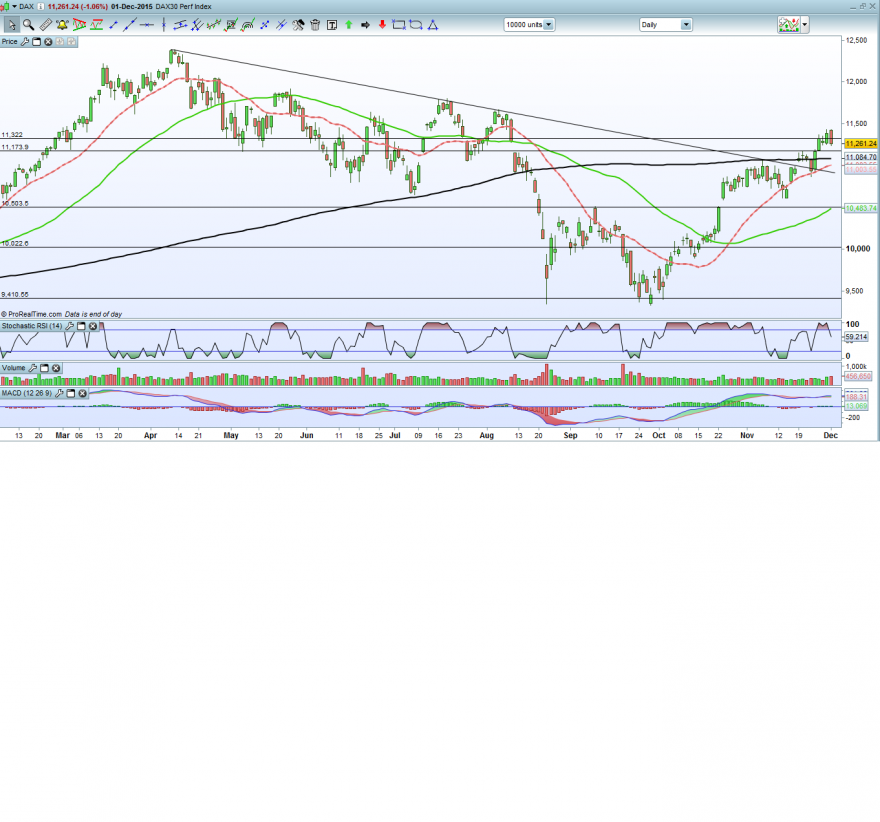Viewport: 880px width, 822px height.
Task: Open MACD wrench settings
Action: click(x=59, y=393)
